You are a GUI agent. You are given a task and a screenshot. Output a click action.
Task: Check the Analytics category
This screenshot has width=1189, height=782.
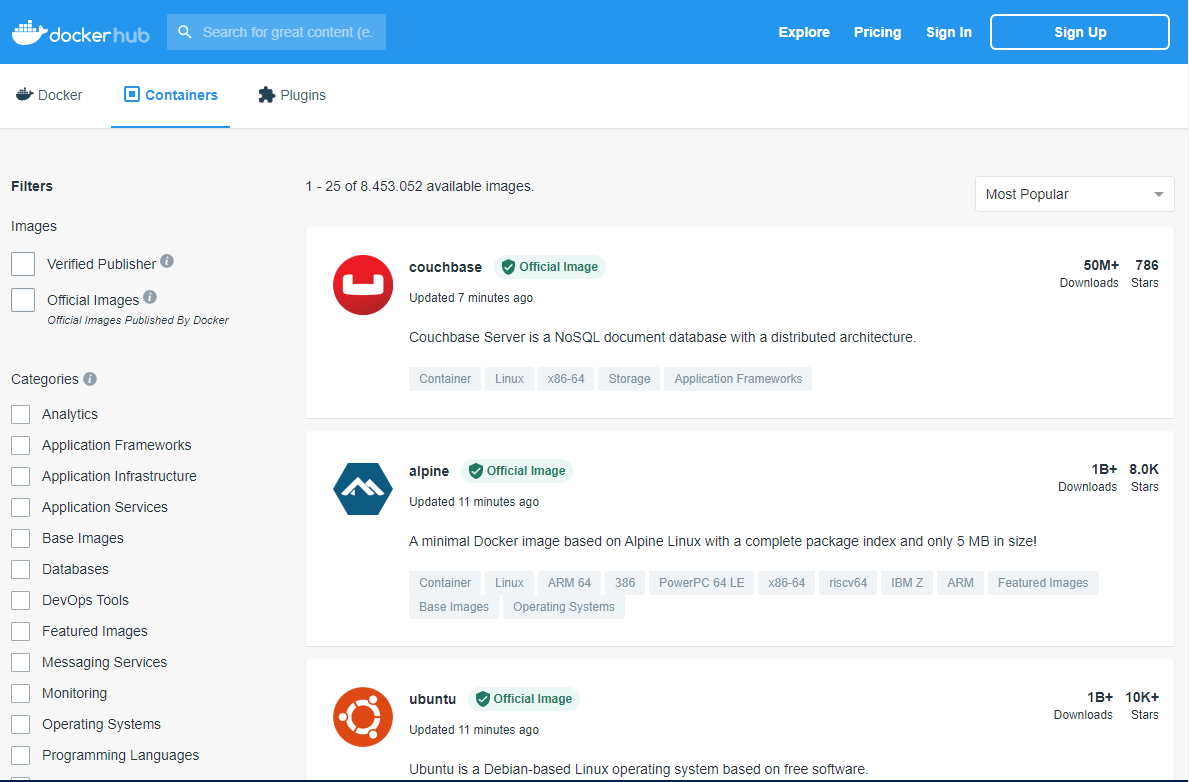click(x=20, y=414)
